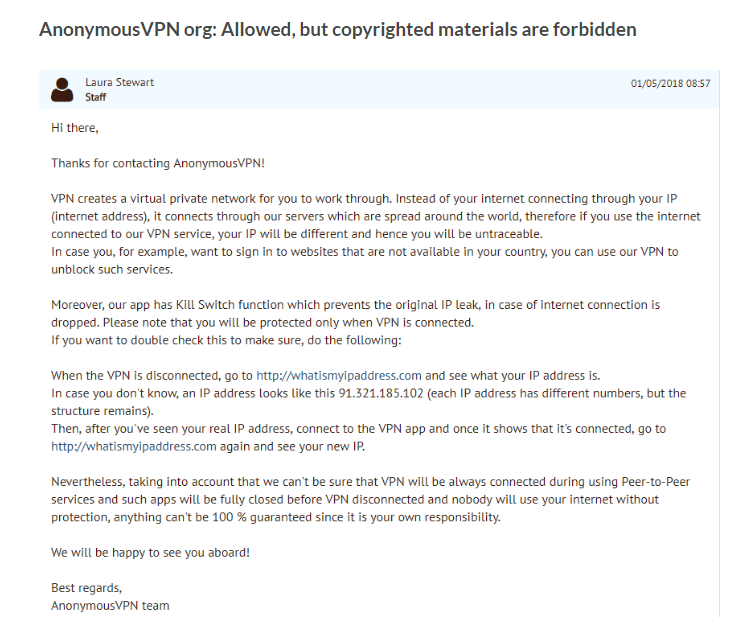Click 'We will be happy to see you aboard!'
749x632 pixels.
pos(150,553)
